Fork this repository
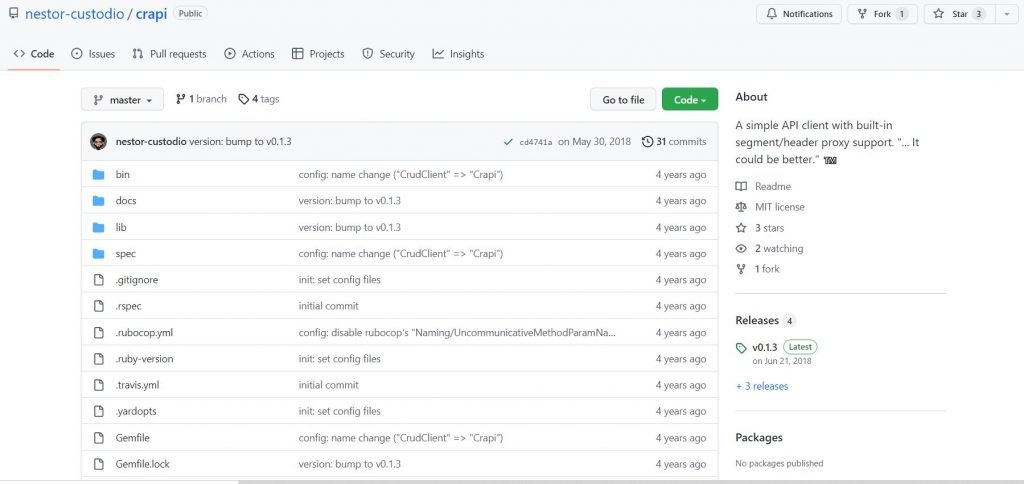 coord(882,14)
